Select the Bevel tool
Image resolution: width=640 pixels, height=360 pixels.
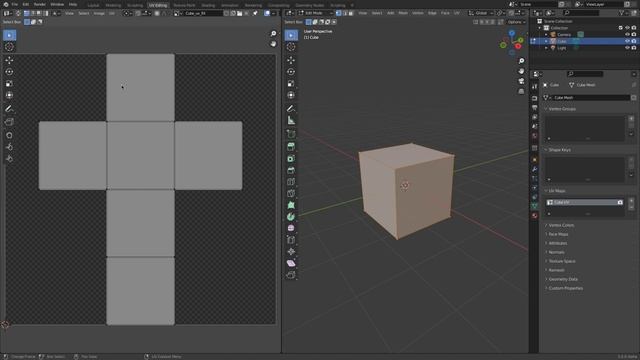(x=291, y=170)
